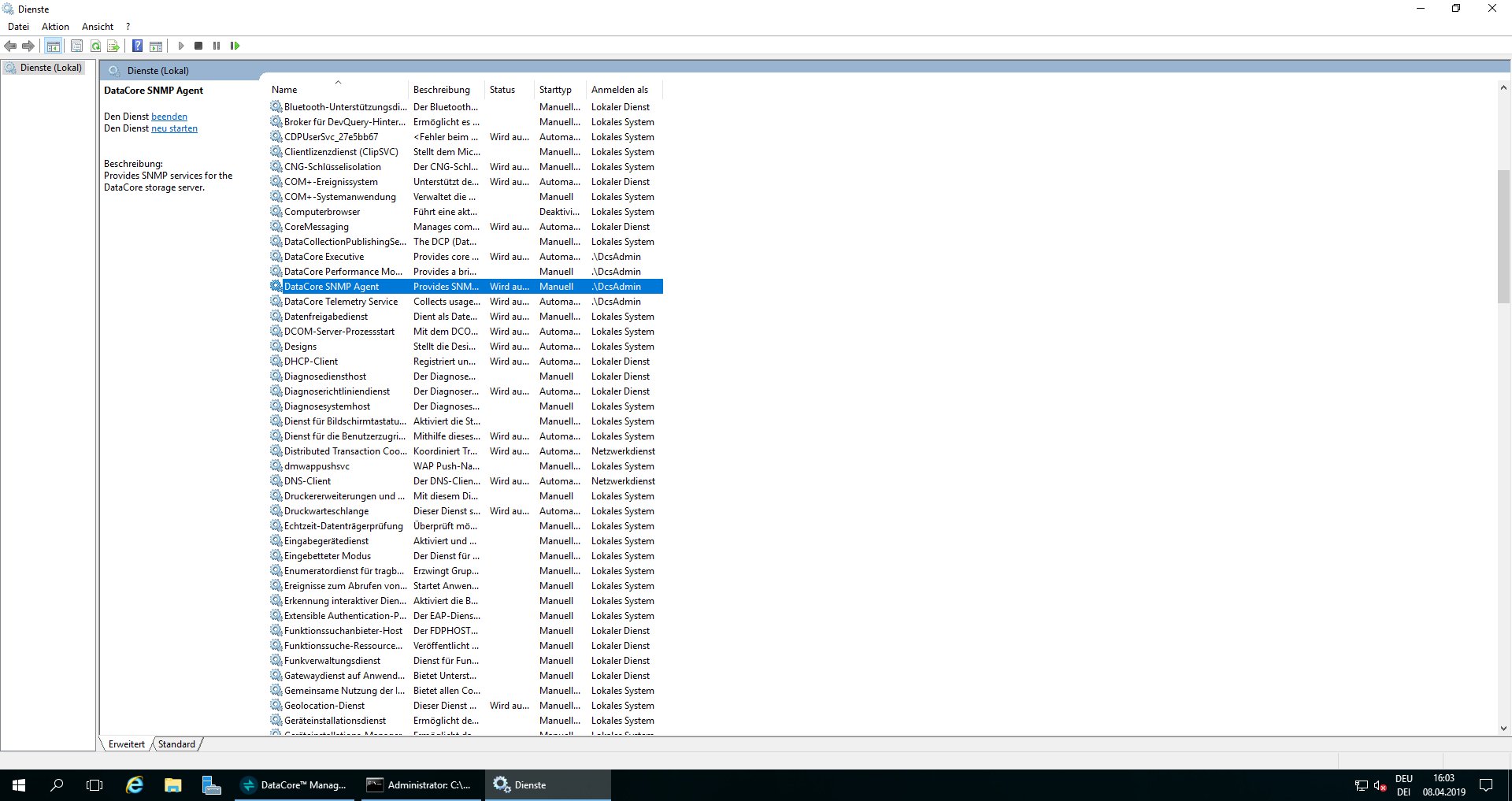
Task: Sort by the Status column header
Action: pyautogui.click(x=502, y=90)
